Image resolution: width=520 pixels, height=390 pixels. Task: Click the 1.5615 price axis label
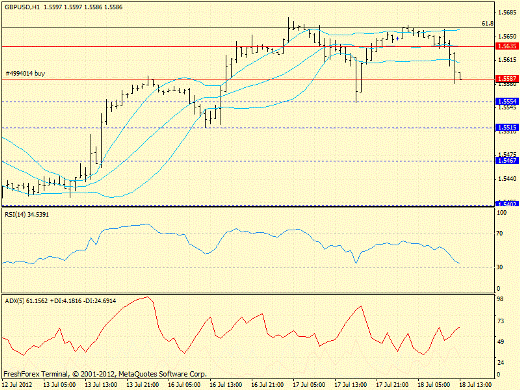pos(507,60)
